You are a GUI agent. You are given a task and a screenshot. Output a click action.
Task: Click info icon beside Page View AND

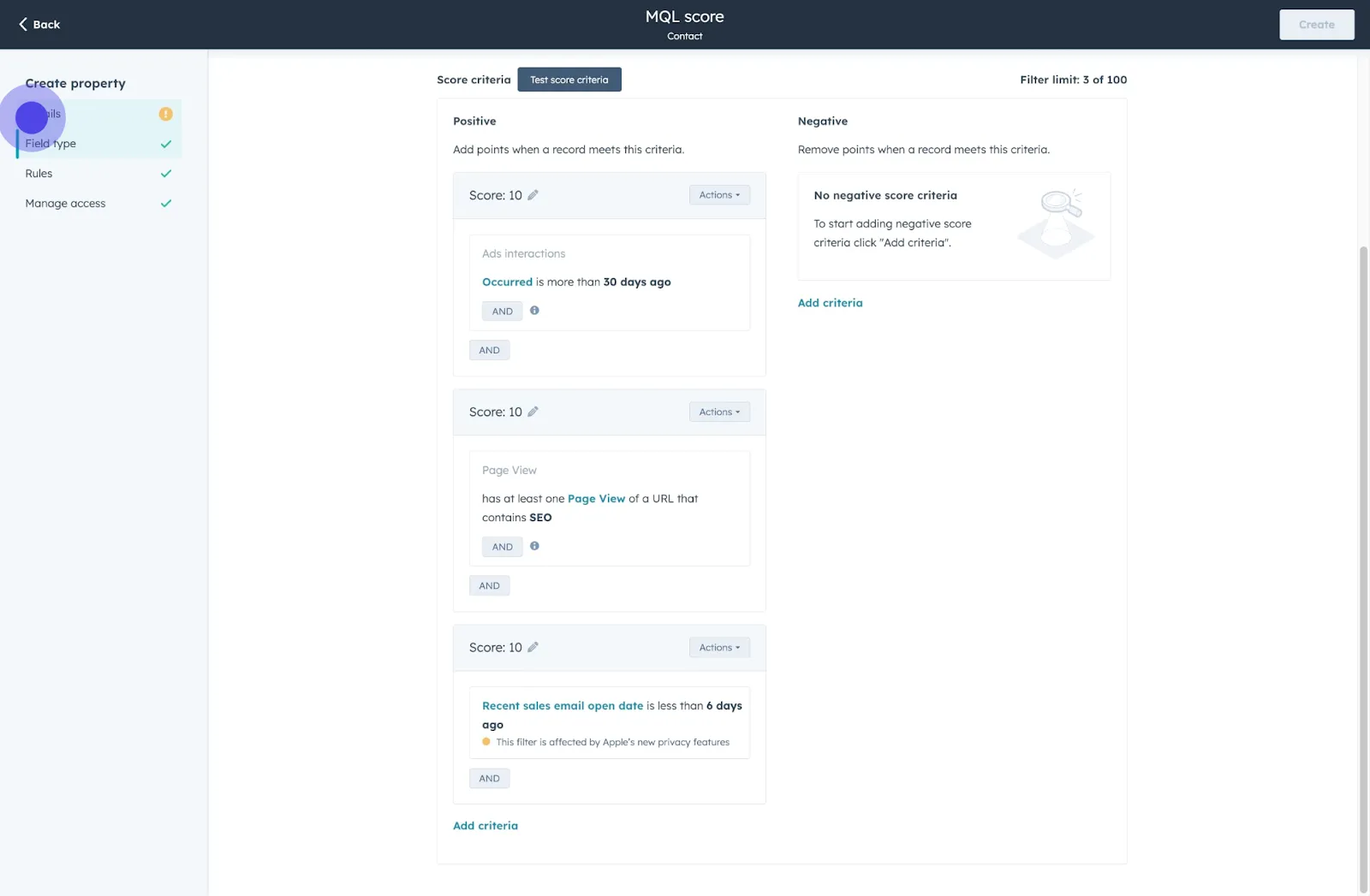534,546
